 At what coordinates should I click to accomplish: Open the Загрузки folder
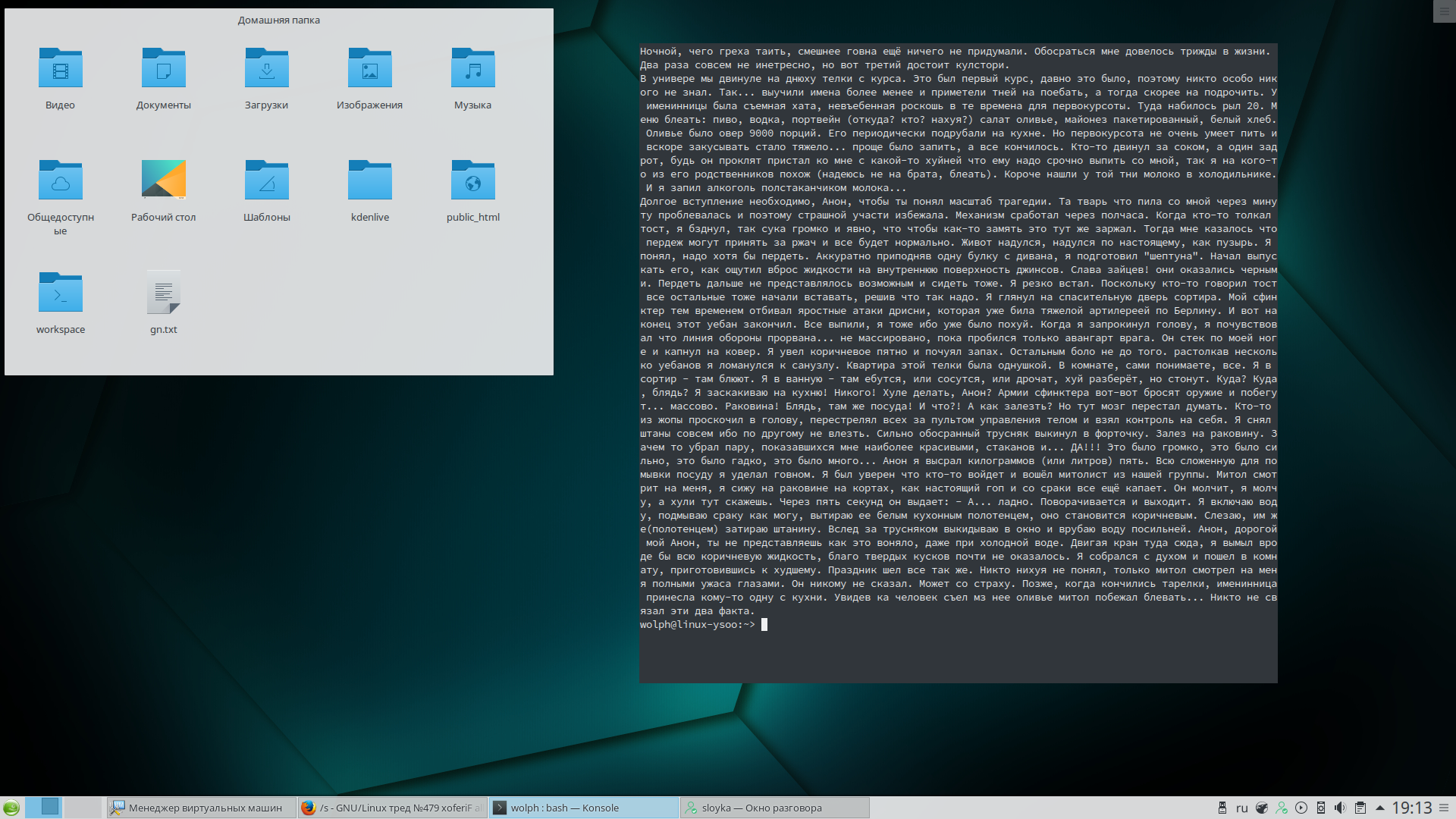pos(266,78)
